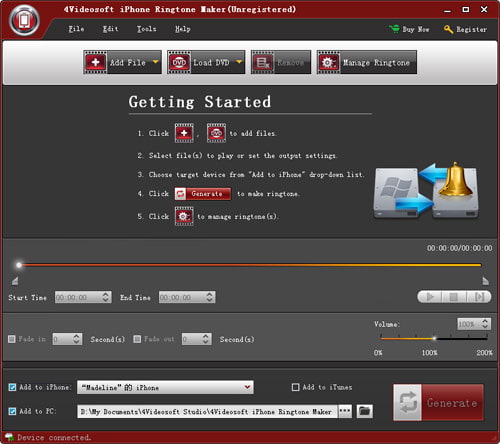Click the Volume slider handle
Image resolution: width=500 pixels, height=444 pixels.
point(434,338)
